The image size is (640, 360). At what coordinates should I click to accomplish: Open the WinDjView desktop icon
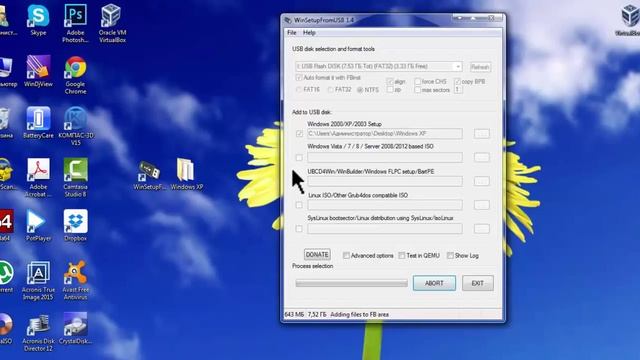38,71
